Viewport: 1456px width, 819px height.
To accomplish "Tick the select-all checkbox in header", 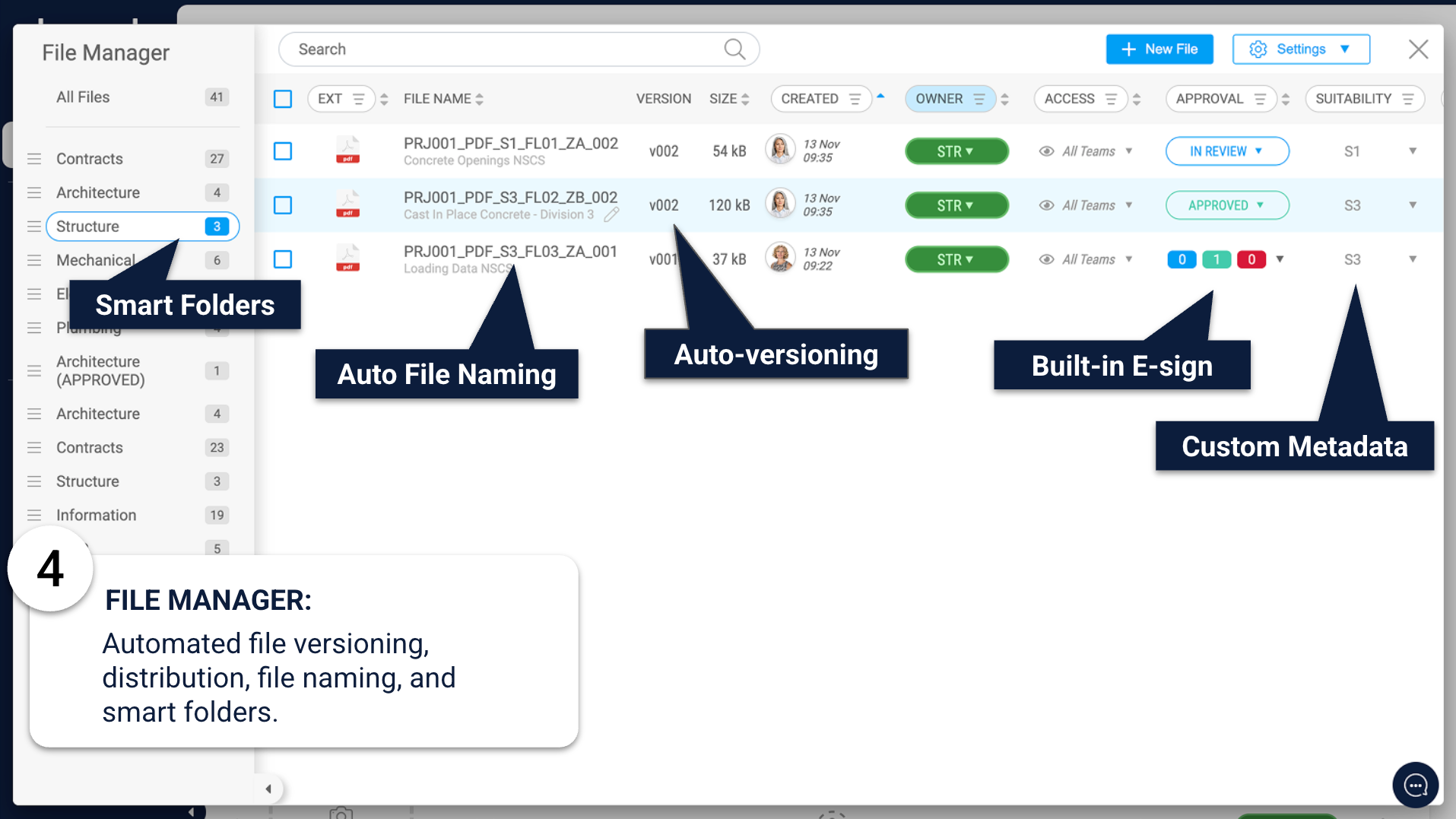I will tap(283, 99).
